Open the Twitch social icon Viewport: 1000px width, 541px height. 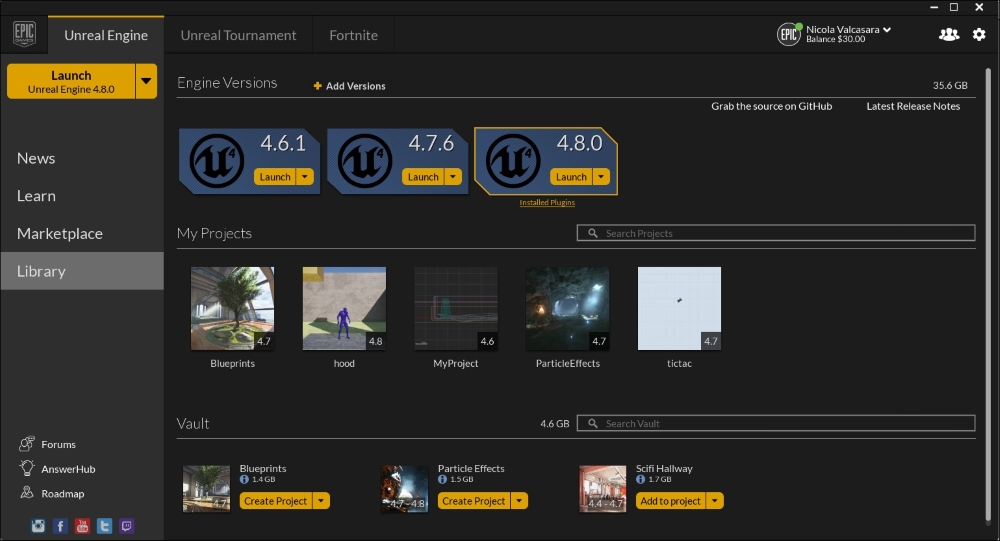tap(126, 526)
